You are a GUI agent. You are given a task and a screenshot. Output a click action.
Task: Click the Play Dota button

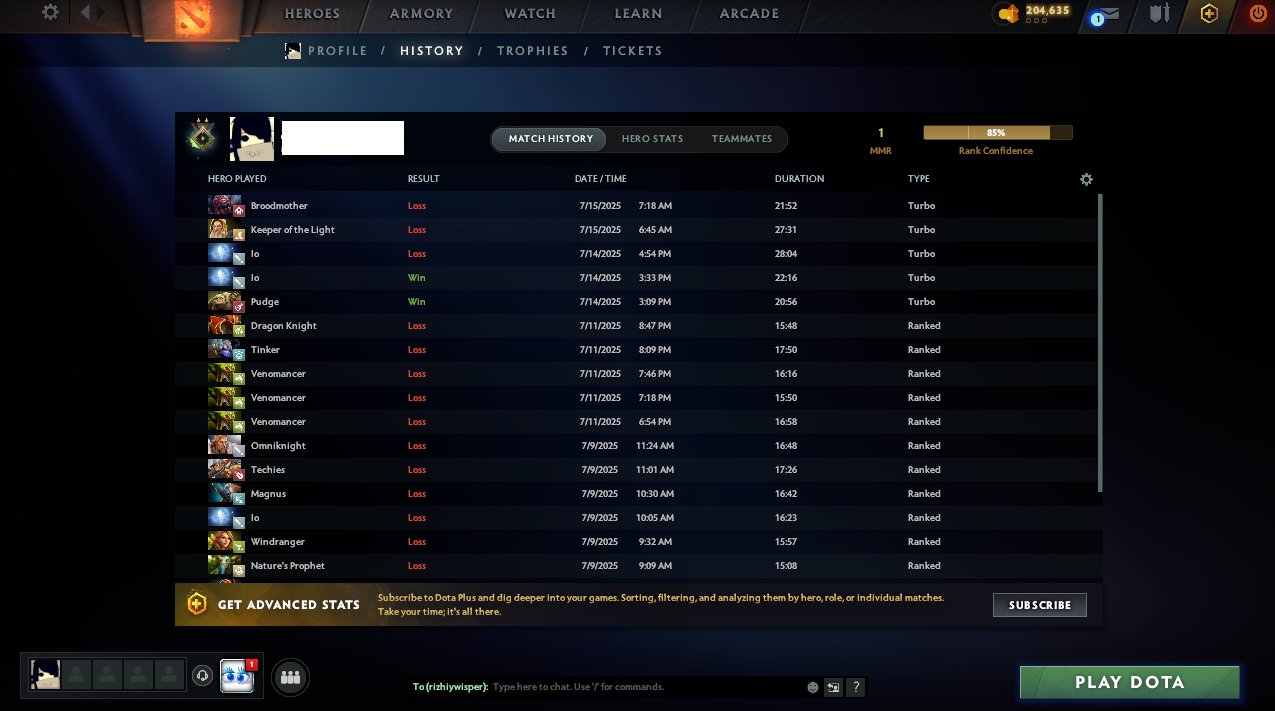(1130, 682)
